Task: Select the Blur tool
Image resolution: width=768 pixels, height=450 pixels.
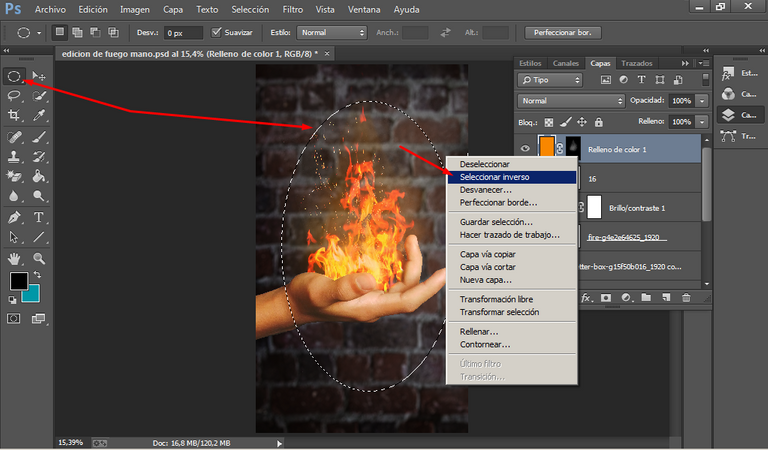Action: pos(14,196)
